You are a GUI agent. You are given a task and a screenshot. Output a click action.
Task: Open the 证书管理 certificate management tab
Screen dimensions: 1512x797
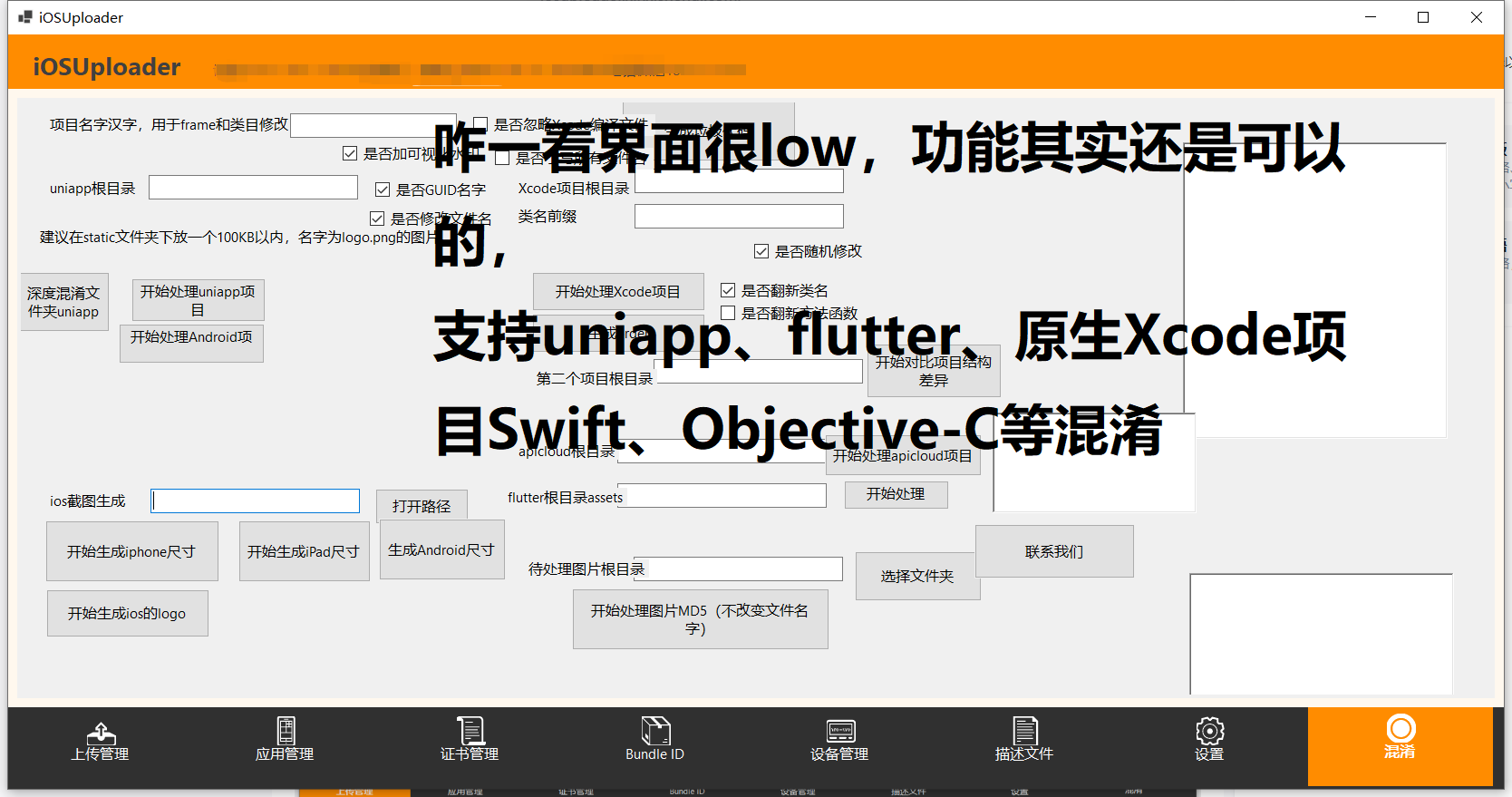[x=470, y=741]
